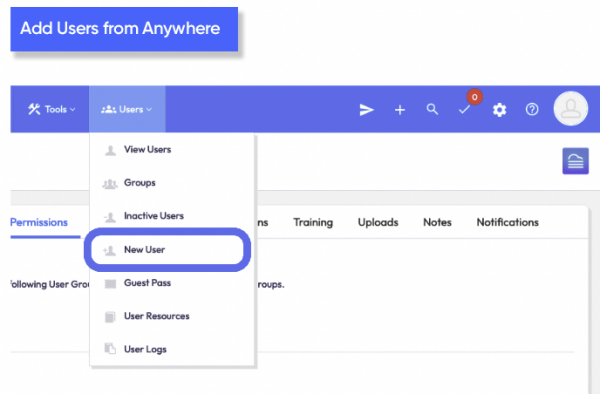600x394 pixels.
Task: Select View Users from the menu
Action: click(x=172, y=150)
